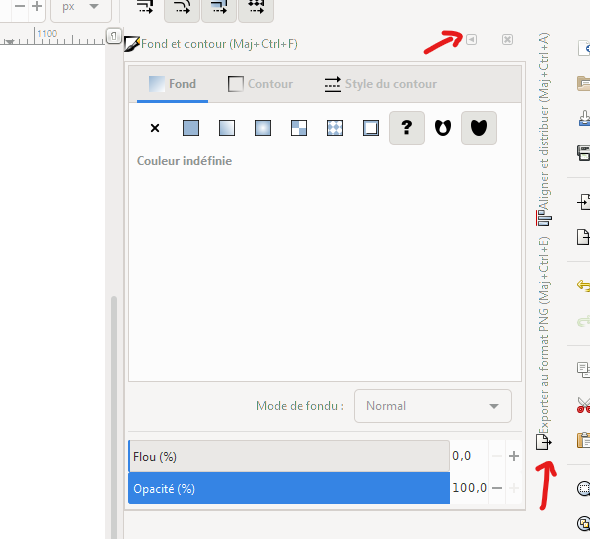Image resolution: width=590 pixels, height=539 pixels.
Task: Toggle first transform-affect toolbar icon
Action: (145, 7)
